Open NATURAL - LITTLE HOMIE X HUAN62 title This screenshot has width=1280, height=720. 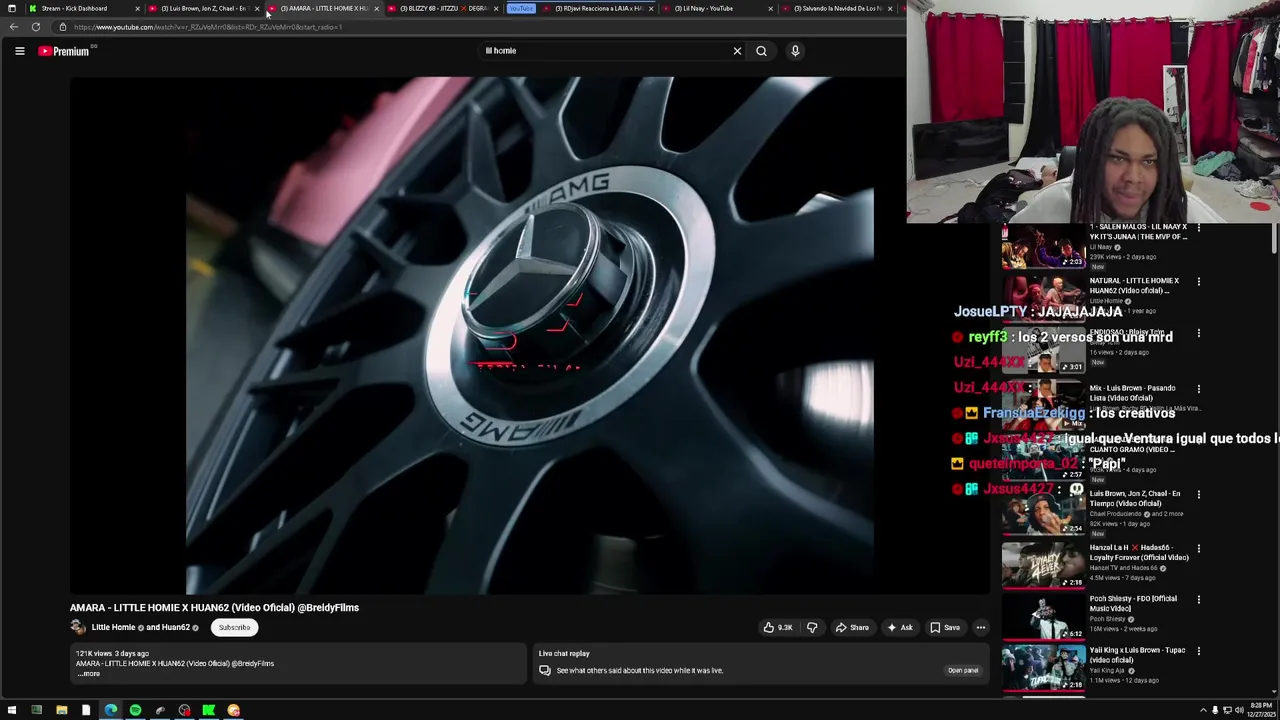point(1134,286)
